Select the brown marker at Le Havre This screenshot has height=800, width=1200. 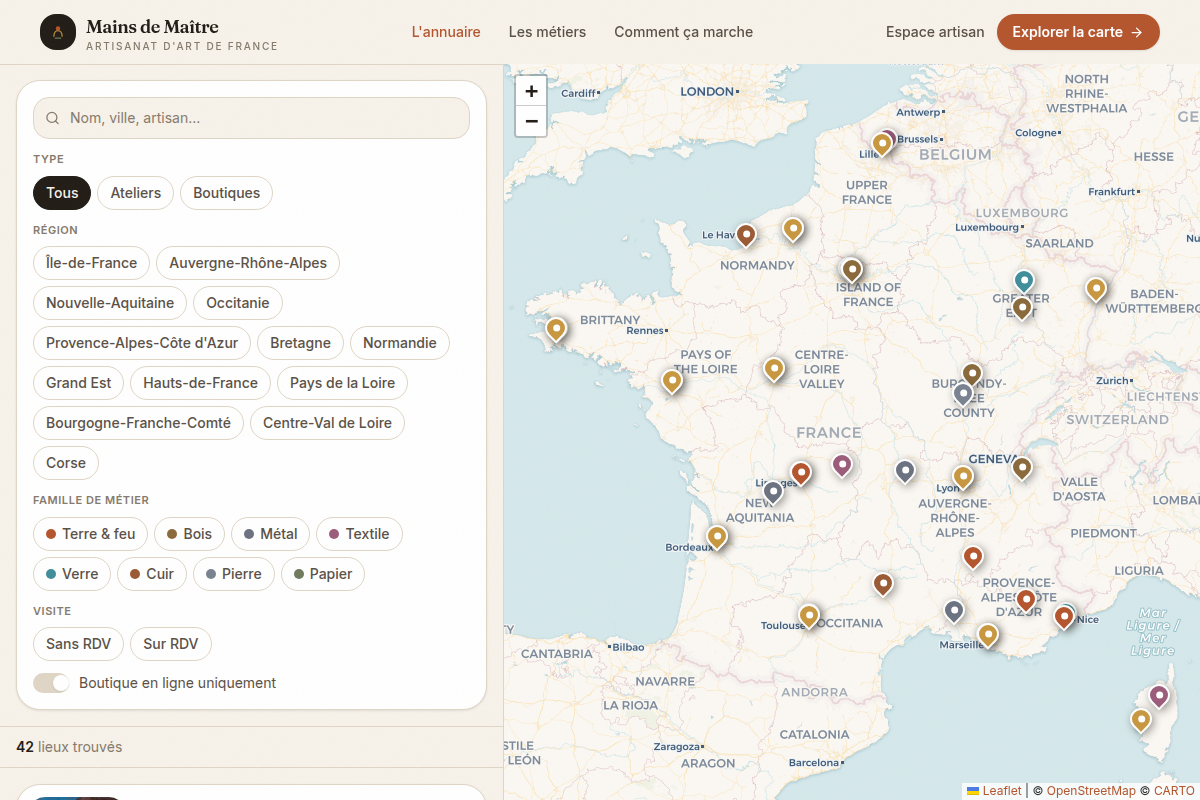pyautogui.click(x=745, y=236)
